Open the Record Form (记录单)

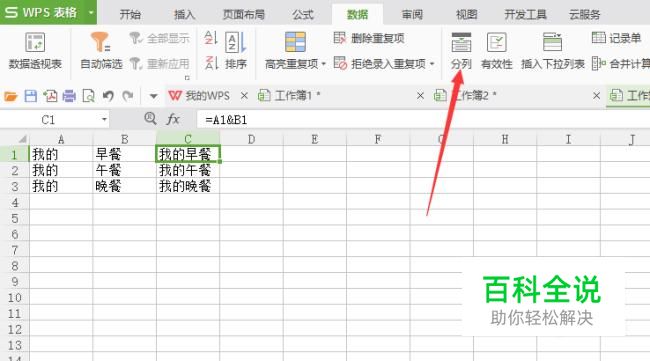[x=616, y=38]
